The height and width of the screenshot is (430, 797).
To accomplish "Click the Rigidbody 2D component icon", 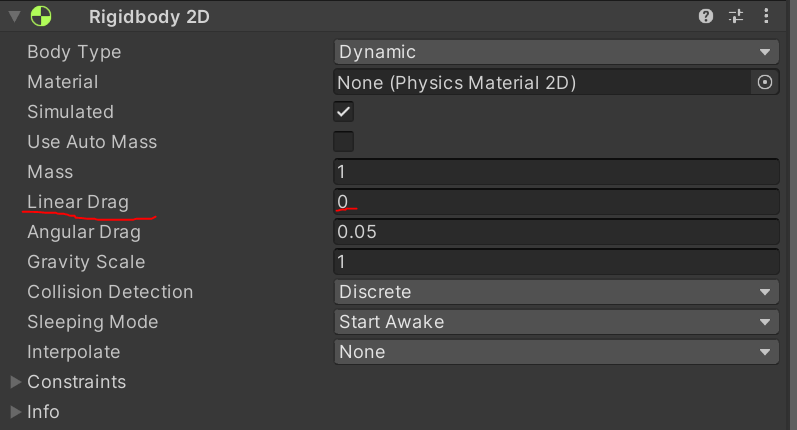I will pos(41,17).
